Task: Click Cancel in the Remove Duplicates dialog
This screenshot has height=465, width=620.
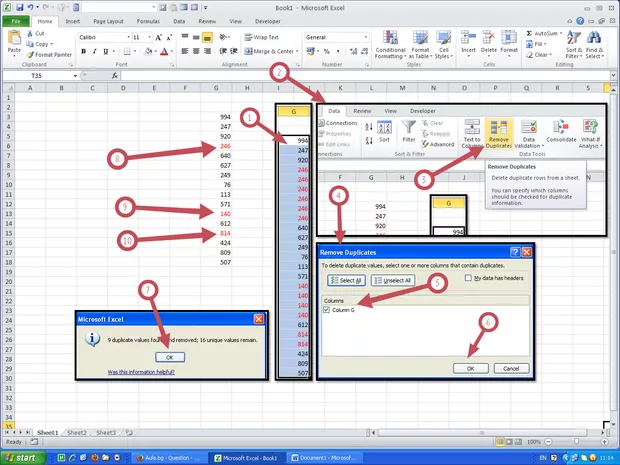Action: tap(511, 368)
